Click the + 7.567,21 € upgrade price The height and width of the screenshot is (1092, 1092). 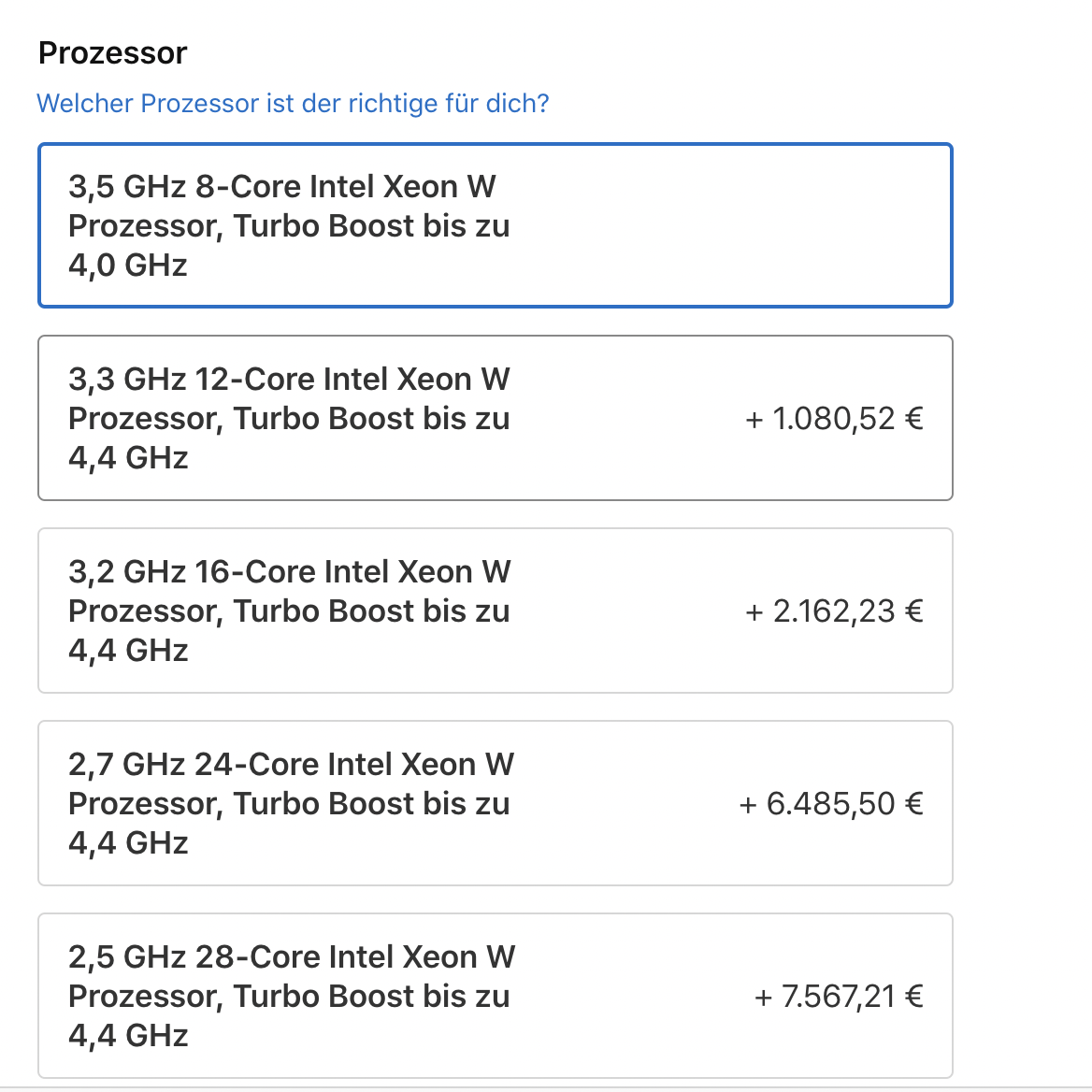click(x=839, y=997)
